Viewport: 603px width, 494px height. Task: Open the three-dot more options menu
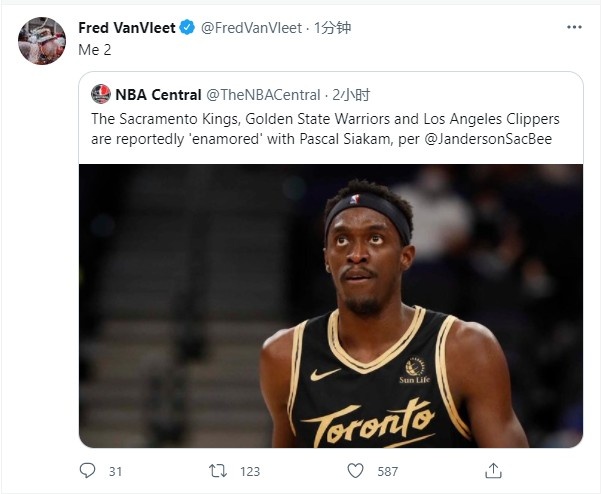point(574,27)
